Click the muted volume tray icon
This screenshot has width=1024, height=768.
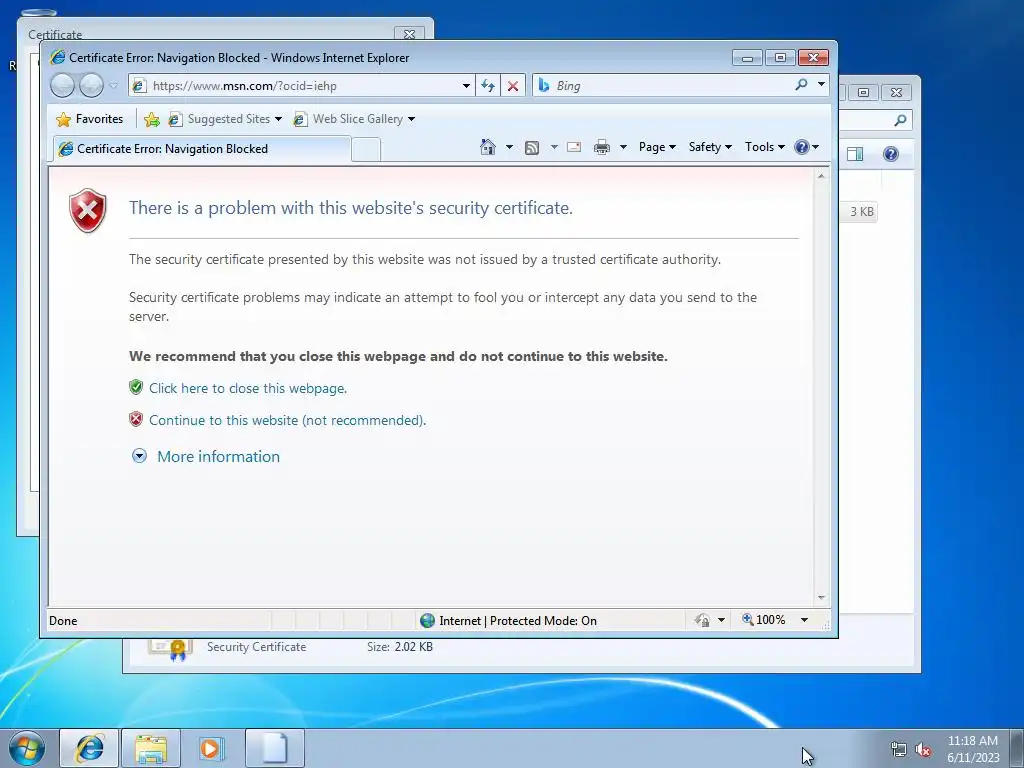[x=923, y=750]
